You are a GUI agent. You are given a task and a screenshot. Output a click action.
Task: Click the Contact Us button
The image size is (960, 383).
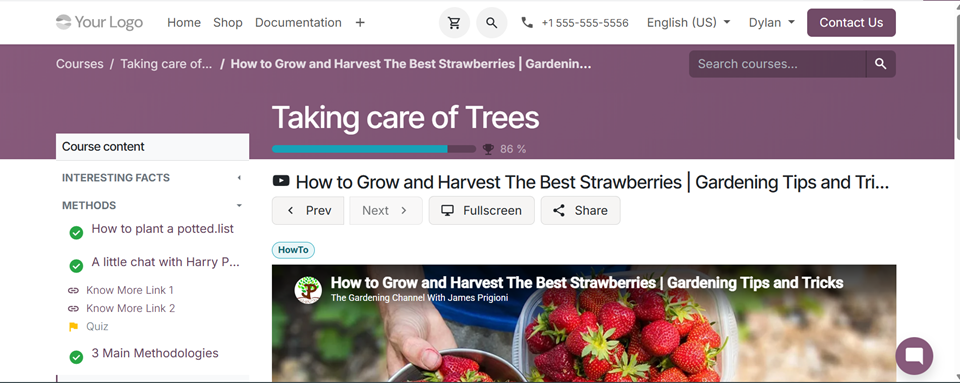point(851,23)
